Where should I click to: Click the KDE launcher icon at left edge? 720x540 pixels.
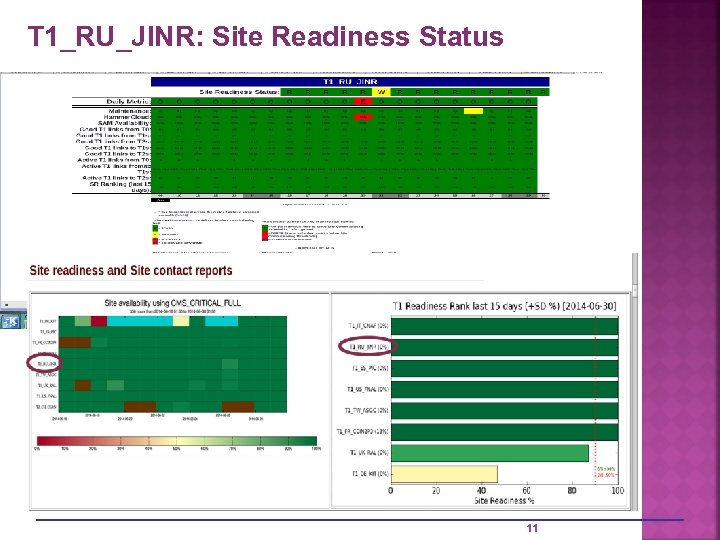[10, 321]
